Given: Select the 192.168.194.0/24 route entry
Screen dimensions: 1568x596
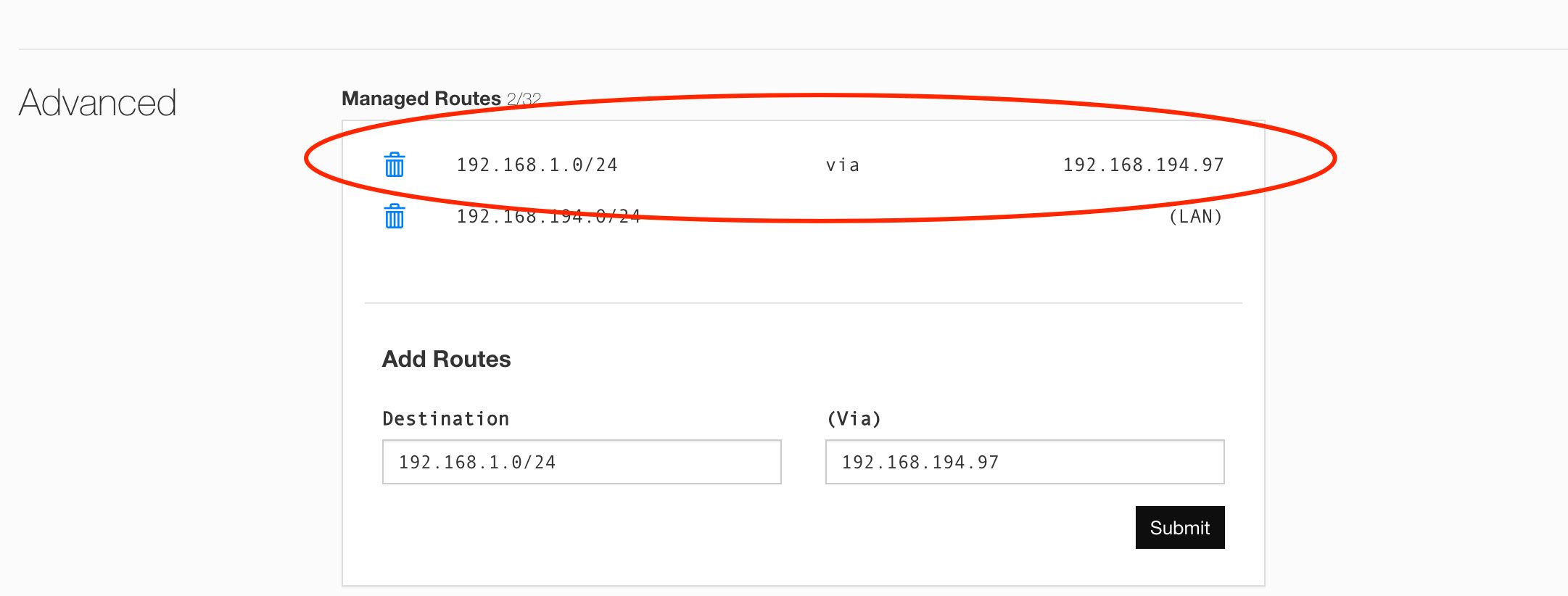Looking at the screenshot, I should click(549, 216).
